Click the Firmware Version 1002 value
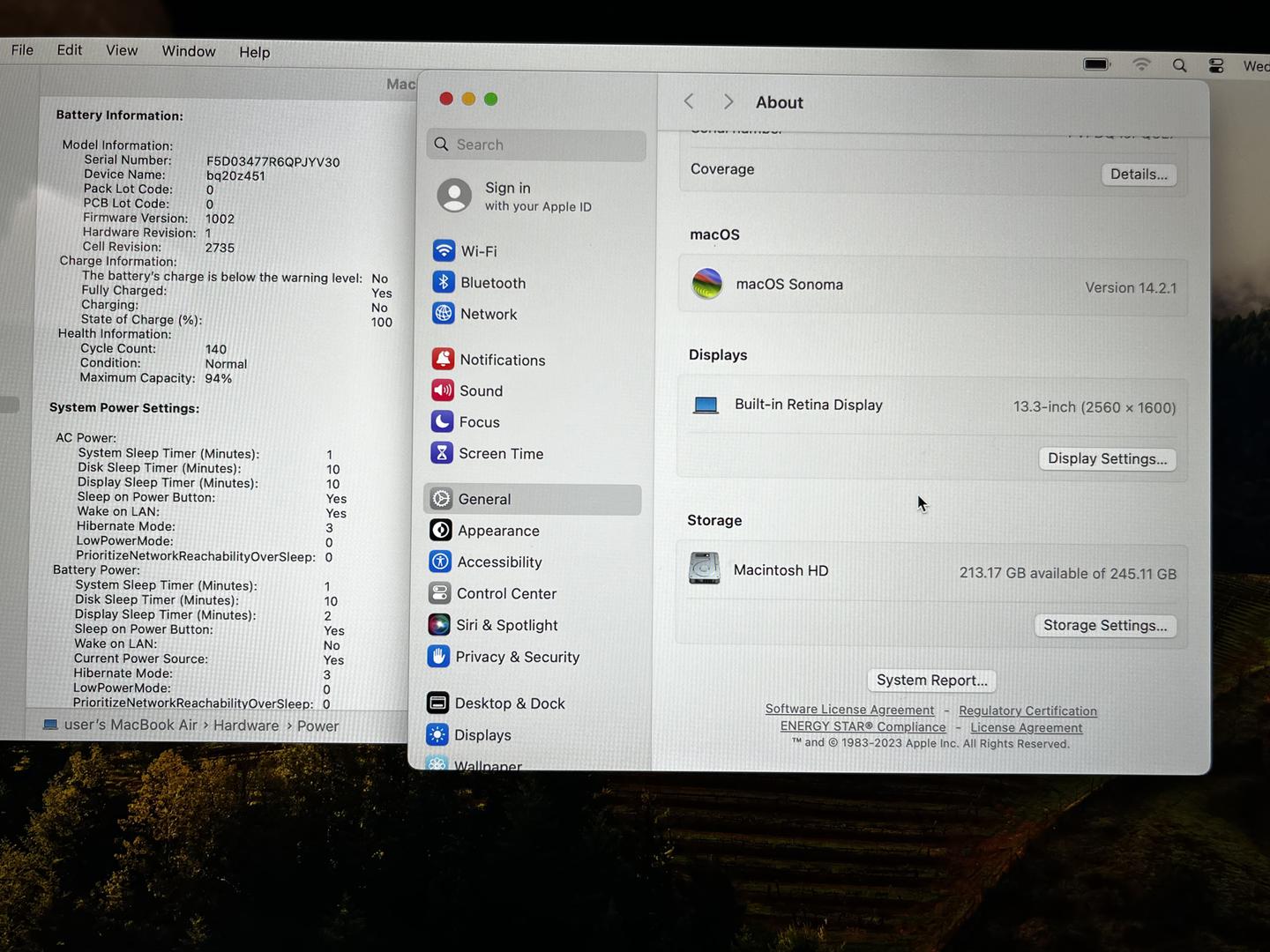 220,219
